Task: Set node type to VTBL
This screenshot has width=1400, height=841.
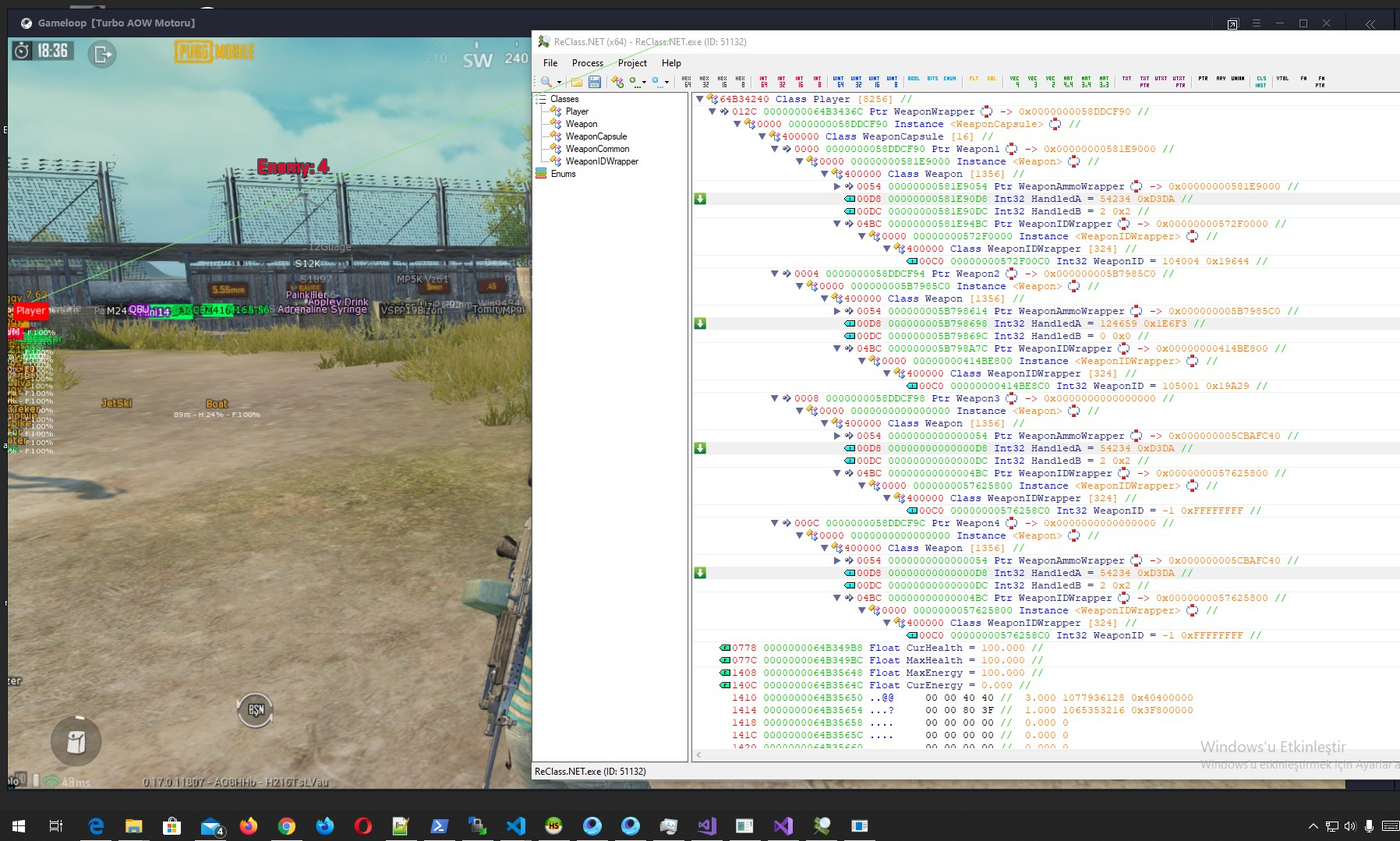Action: [1282, 79]
